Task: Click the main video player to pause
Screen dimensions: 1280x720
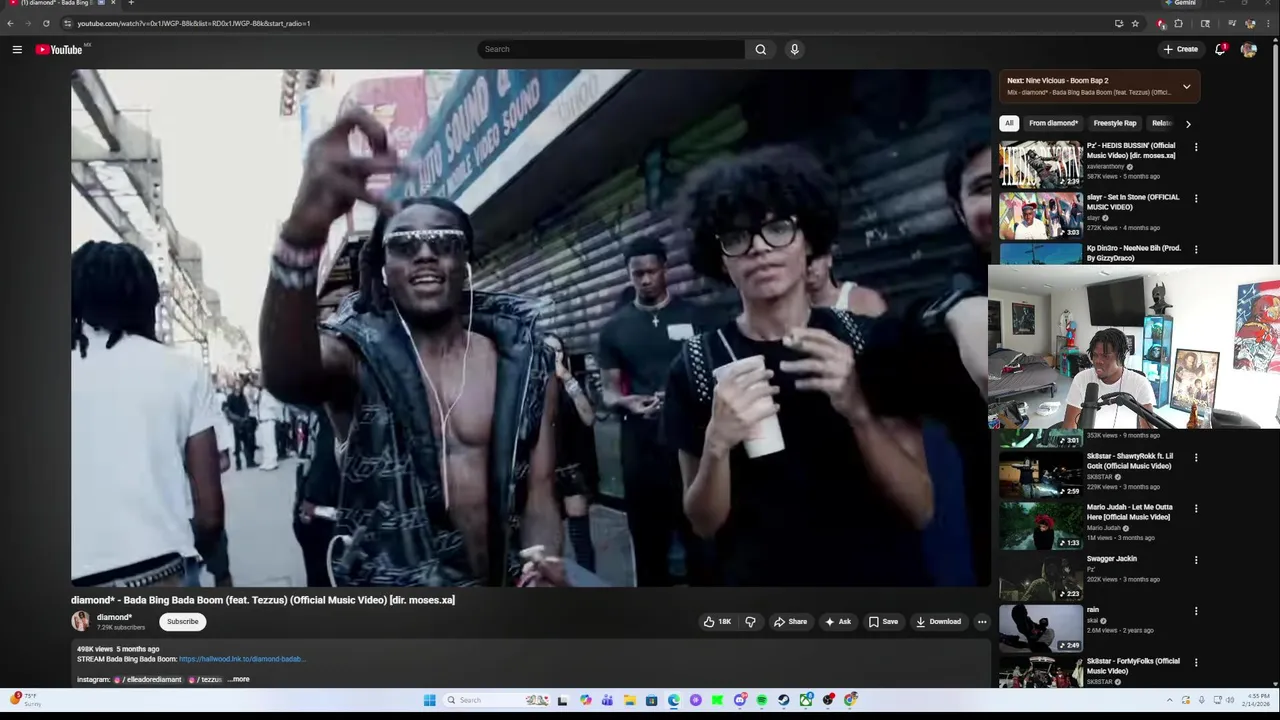Action: [530, 328]
